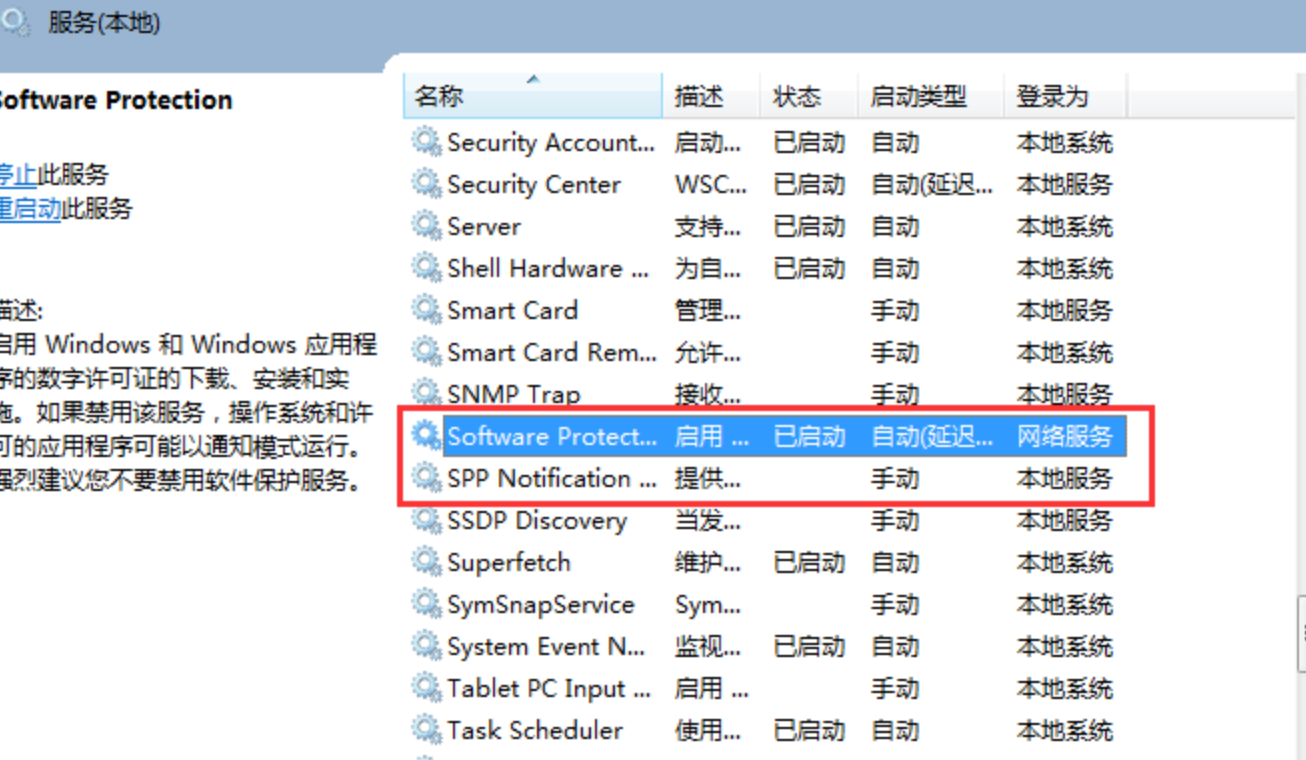Click the 服务(本地) header magnifier gear icon
Screen dimensions: 1306x760
click(15, 22)
